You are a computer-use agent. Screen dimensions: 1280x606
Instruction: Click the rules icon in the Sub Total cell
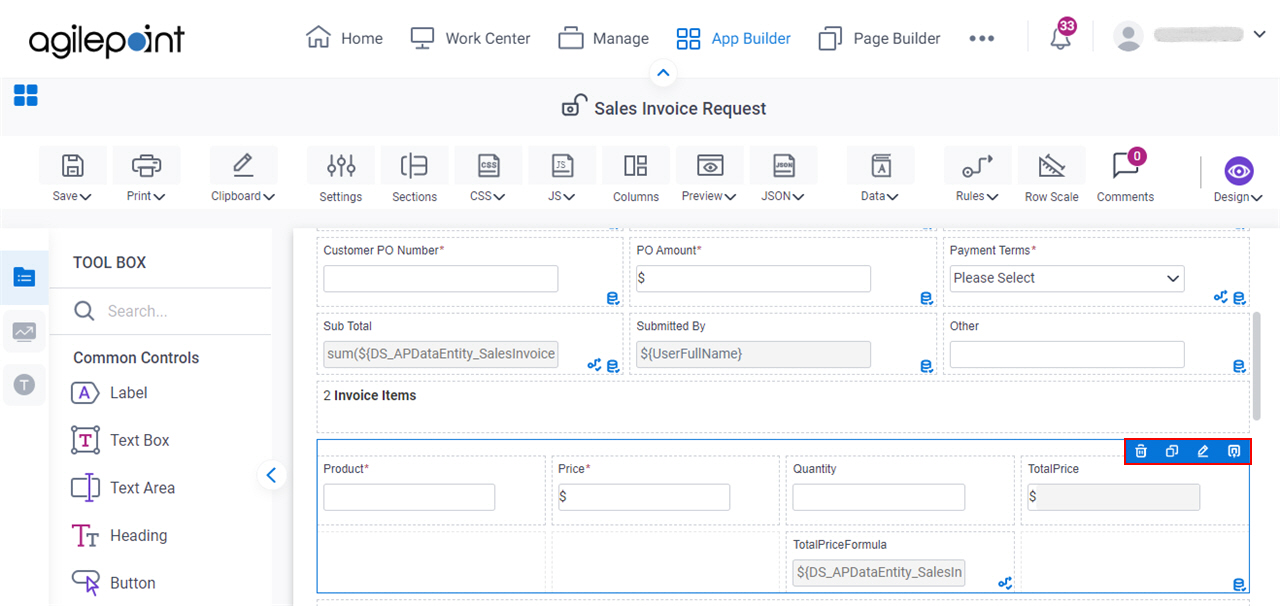(x=595, y=365)
